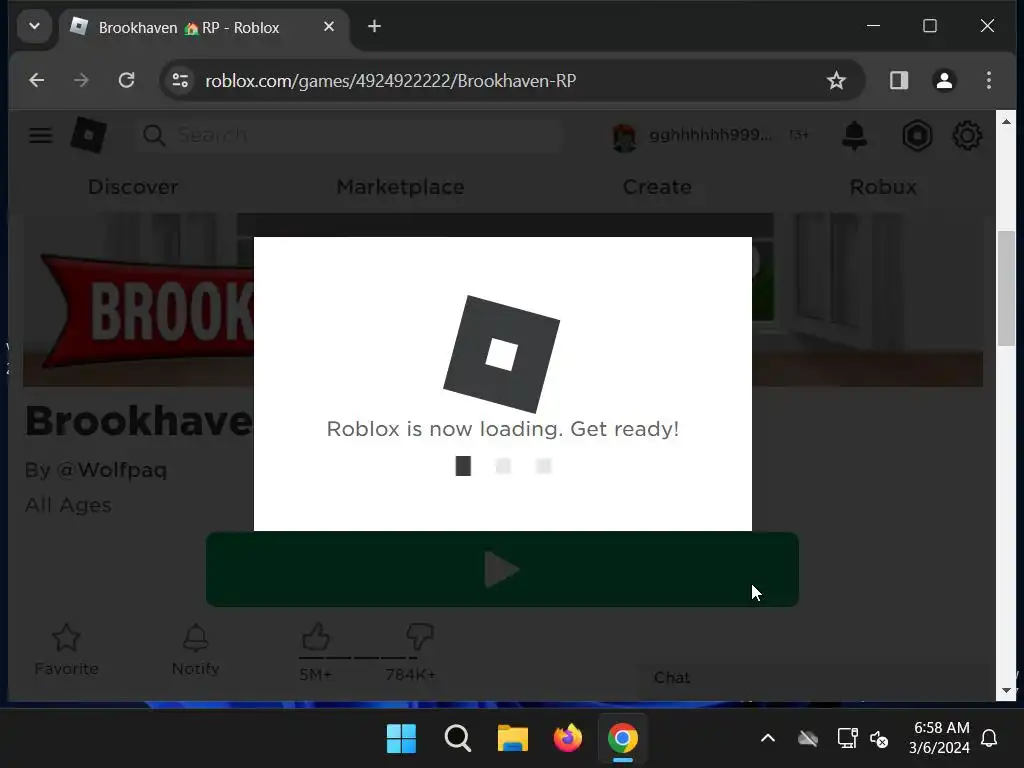
Task: Open the Create tab
Action: click(x=657, y=187)
